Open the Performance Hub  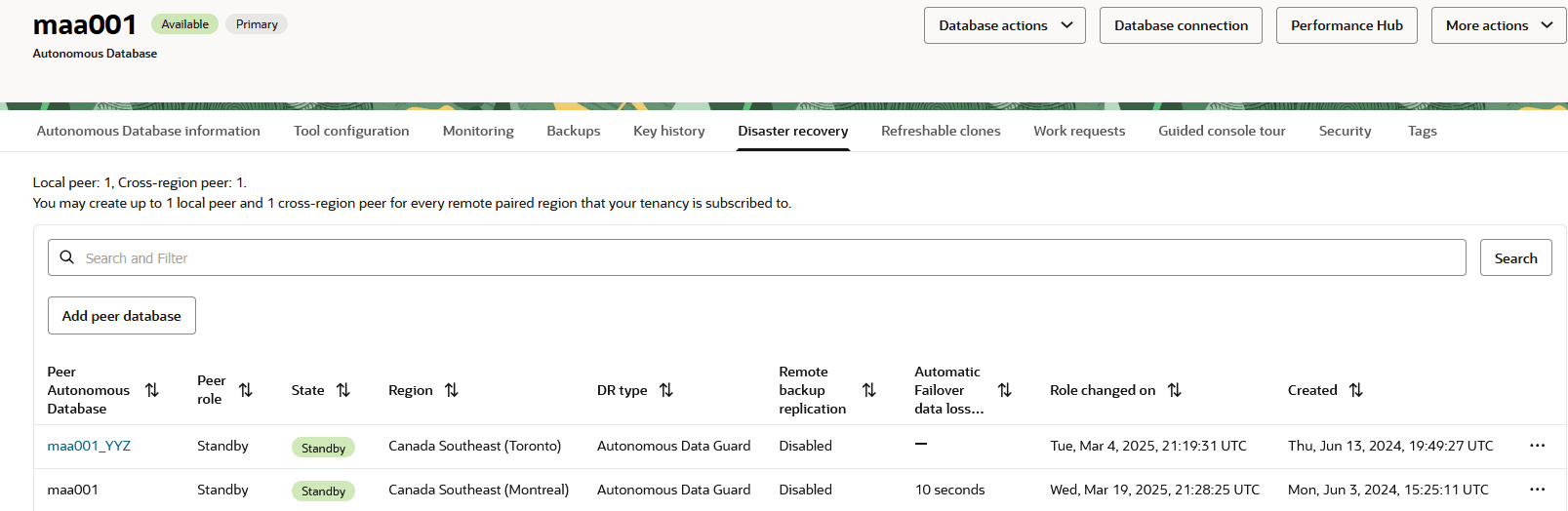(x=1347, y=25)
